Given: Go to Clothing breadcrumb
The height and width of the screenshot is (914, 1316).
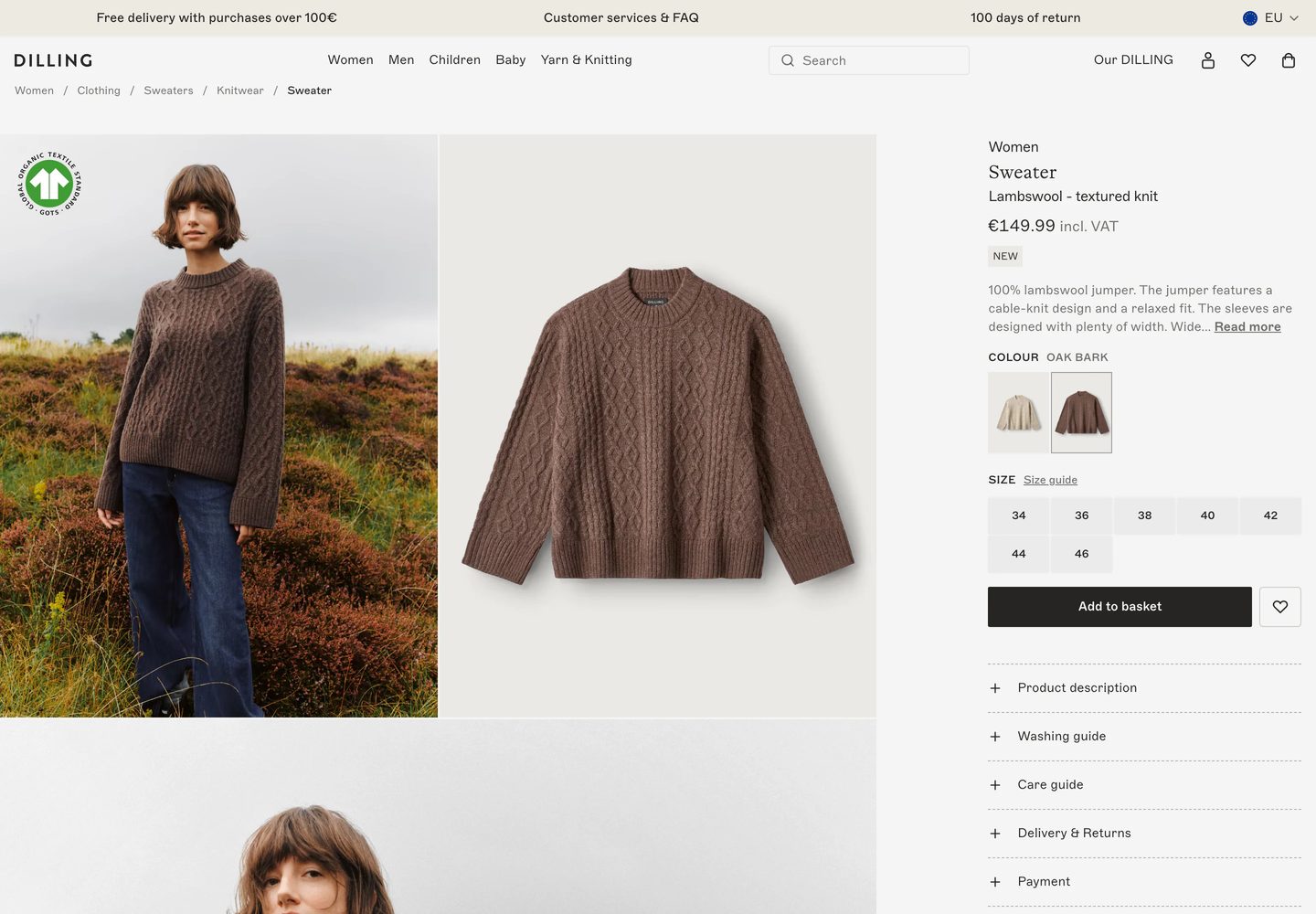Looking at the screenshot, I should [99, 91].
